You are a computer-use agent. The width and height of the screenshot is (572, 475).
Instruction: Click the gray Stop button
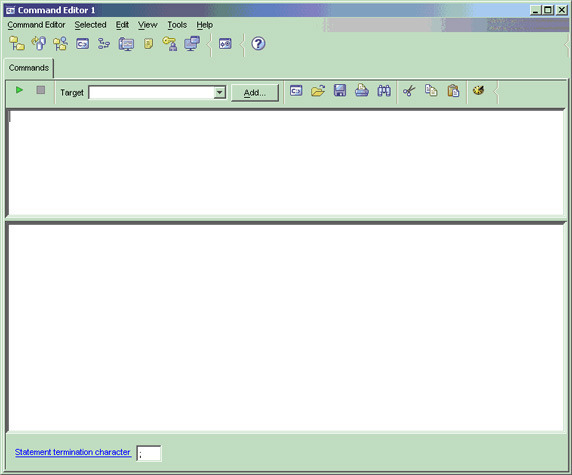(x=41, y=90)
